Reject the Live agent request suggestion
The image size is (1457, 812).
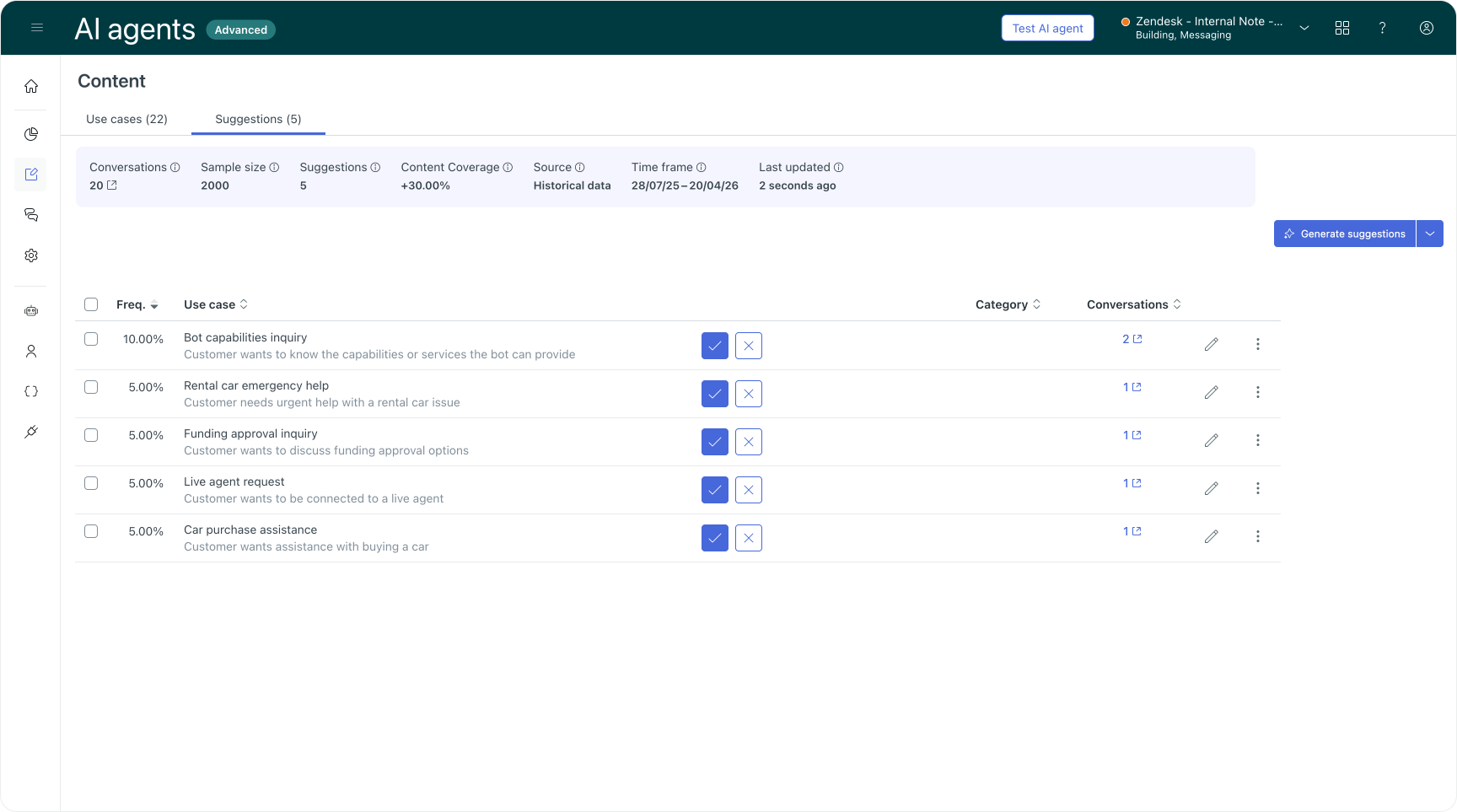(x=749, y=490)
